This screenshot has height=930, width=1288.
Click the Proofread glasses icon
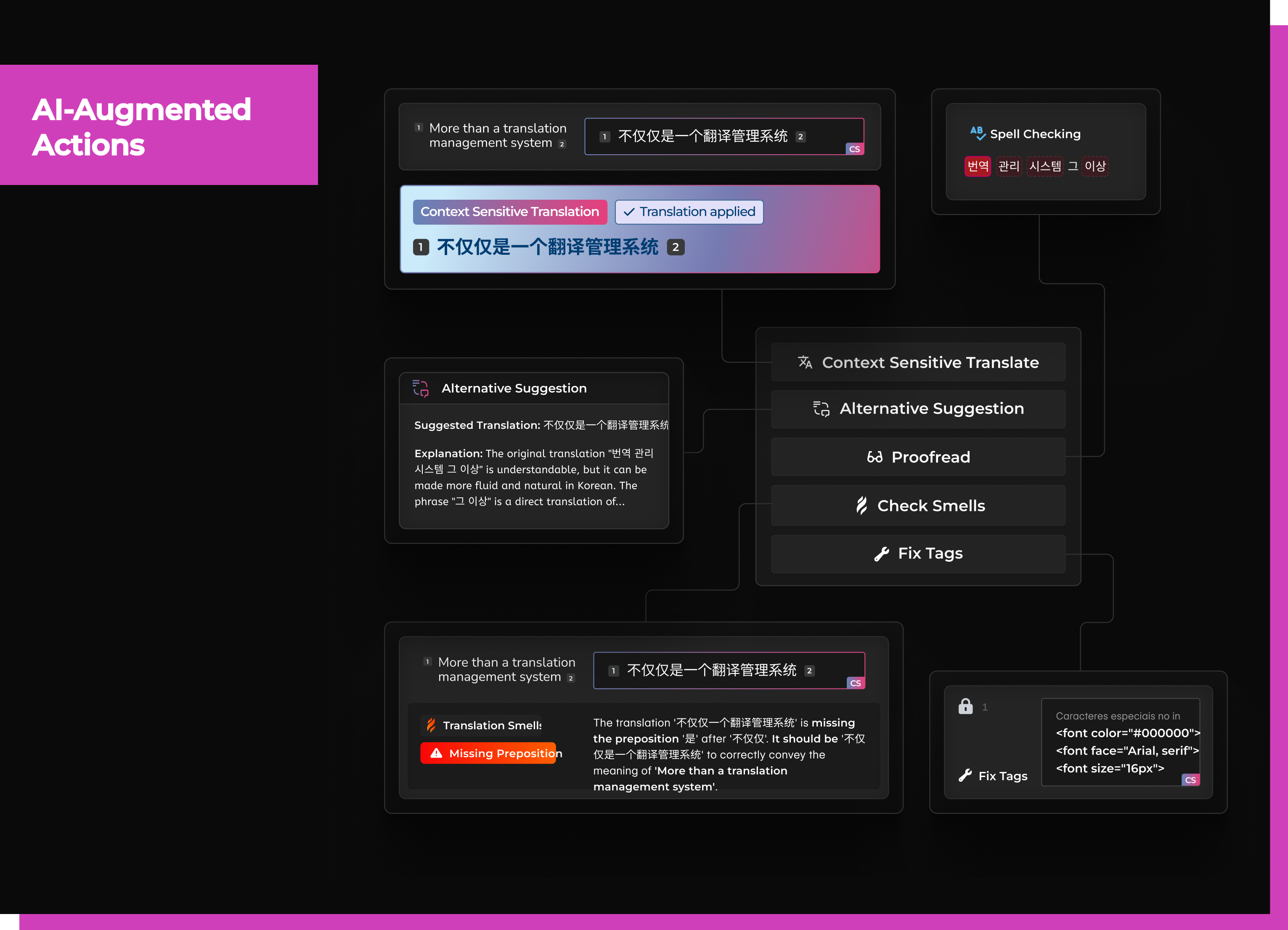(x=875, y=457)
